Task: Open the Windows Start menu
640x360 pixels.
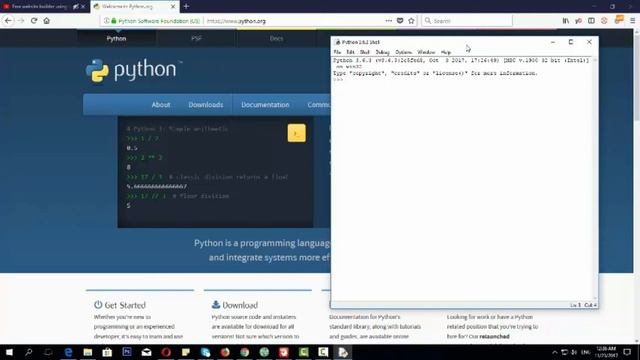Action: [9, 352]
